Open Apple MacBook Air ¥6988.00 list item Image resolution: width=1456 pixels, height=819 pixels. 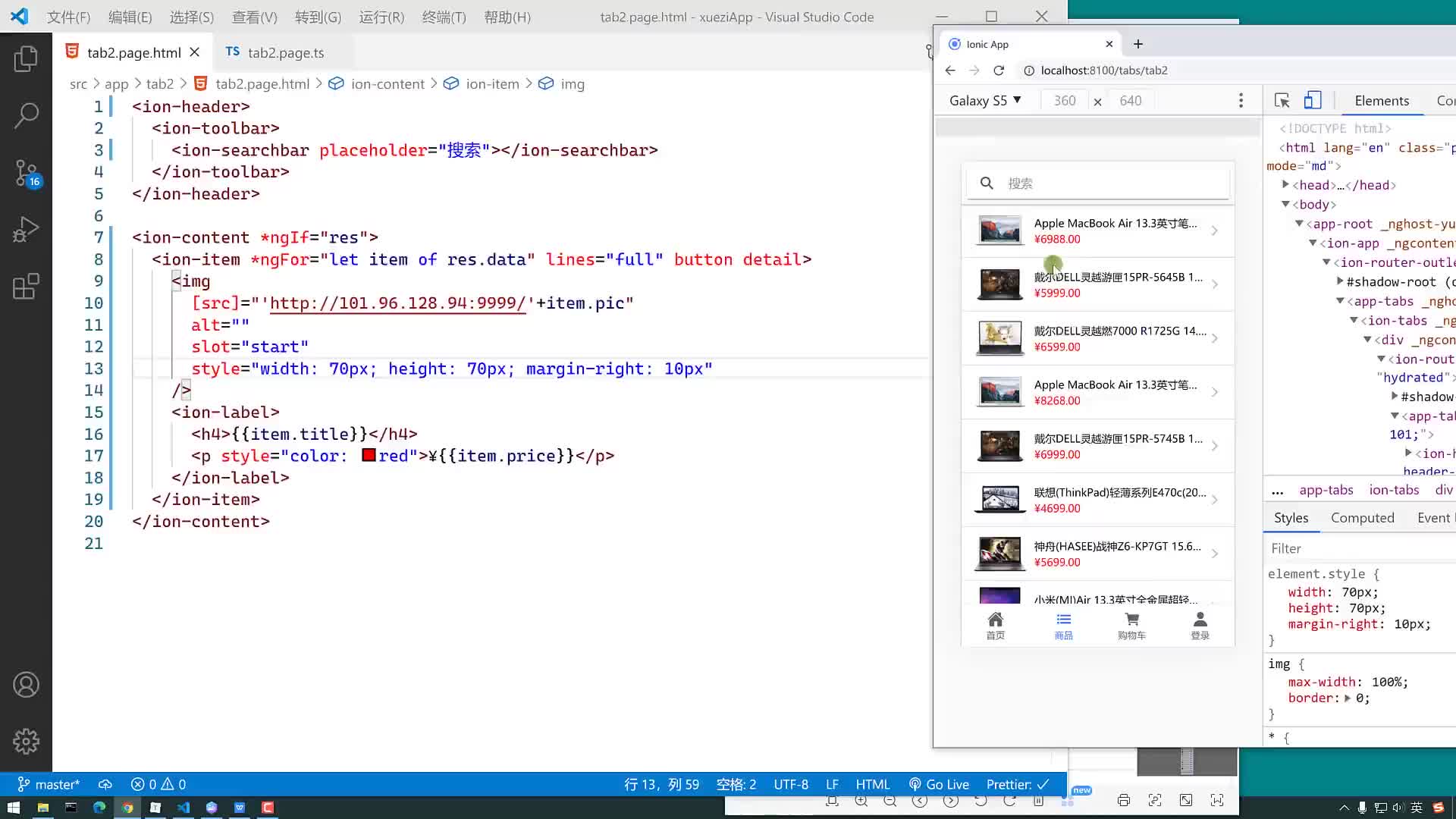(x=1098, y=231)
